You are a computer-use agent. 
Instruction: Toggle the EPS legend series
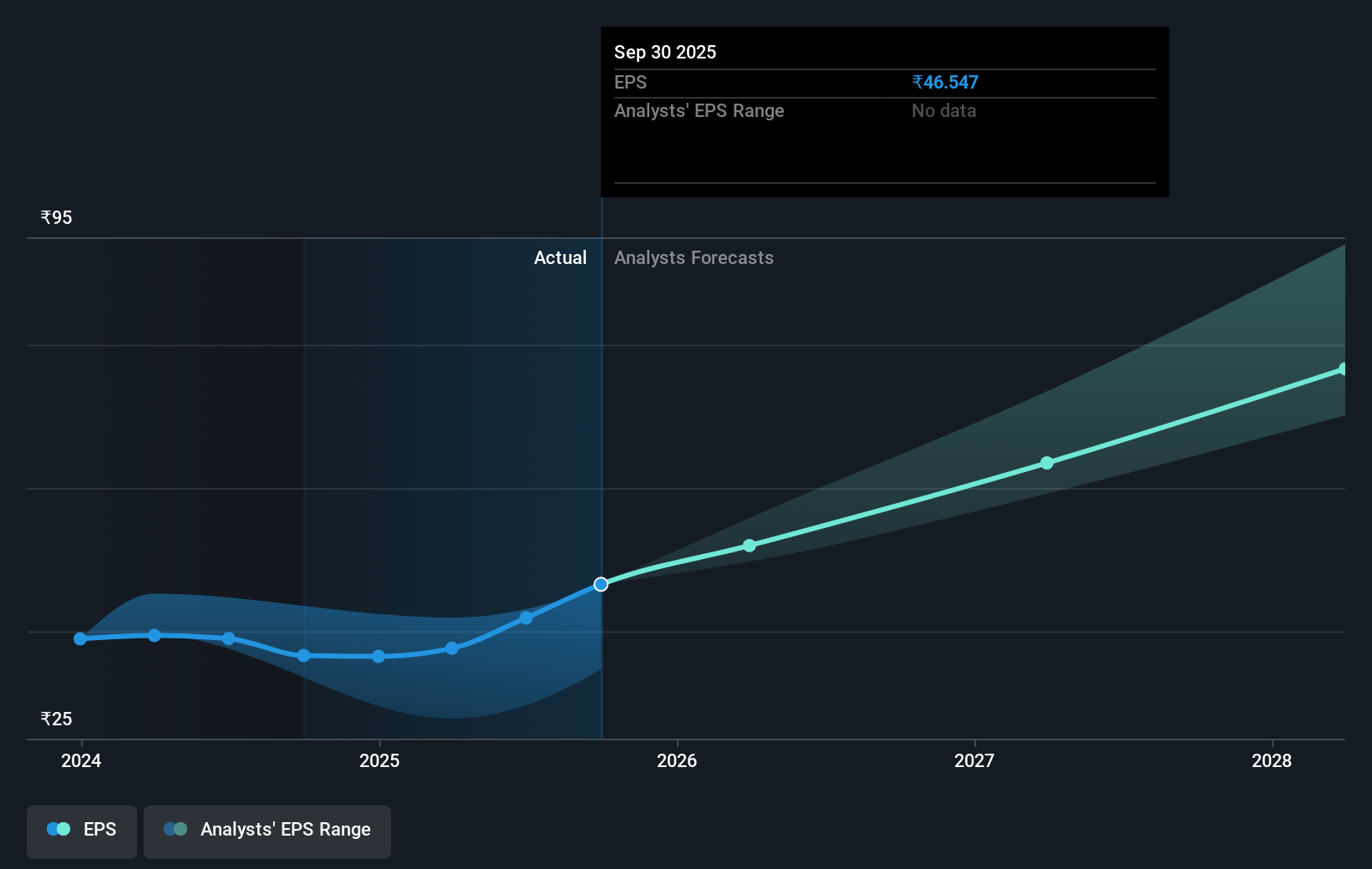(82, 831)
